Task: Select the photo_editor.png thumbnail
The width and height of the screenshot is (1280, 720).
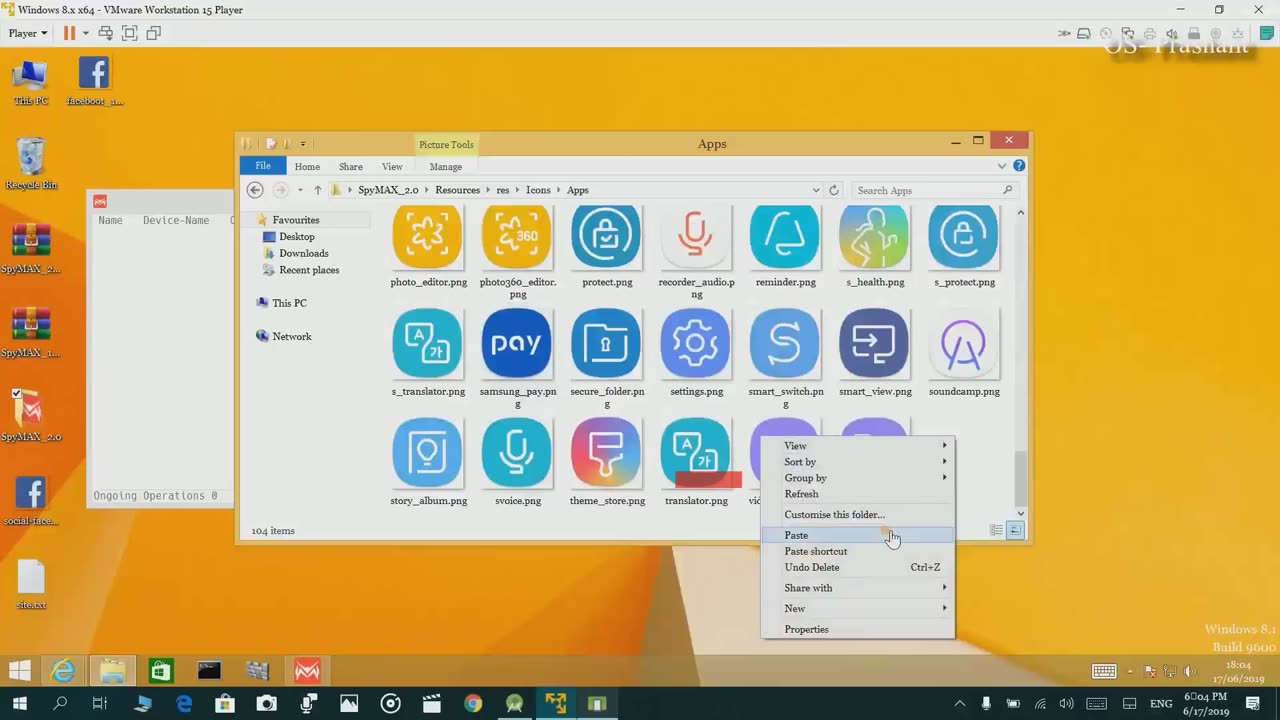Action: click(428, 237)
